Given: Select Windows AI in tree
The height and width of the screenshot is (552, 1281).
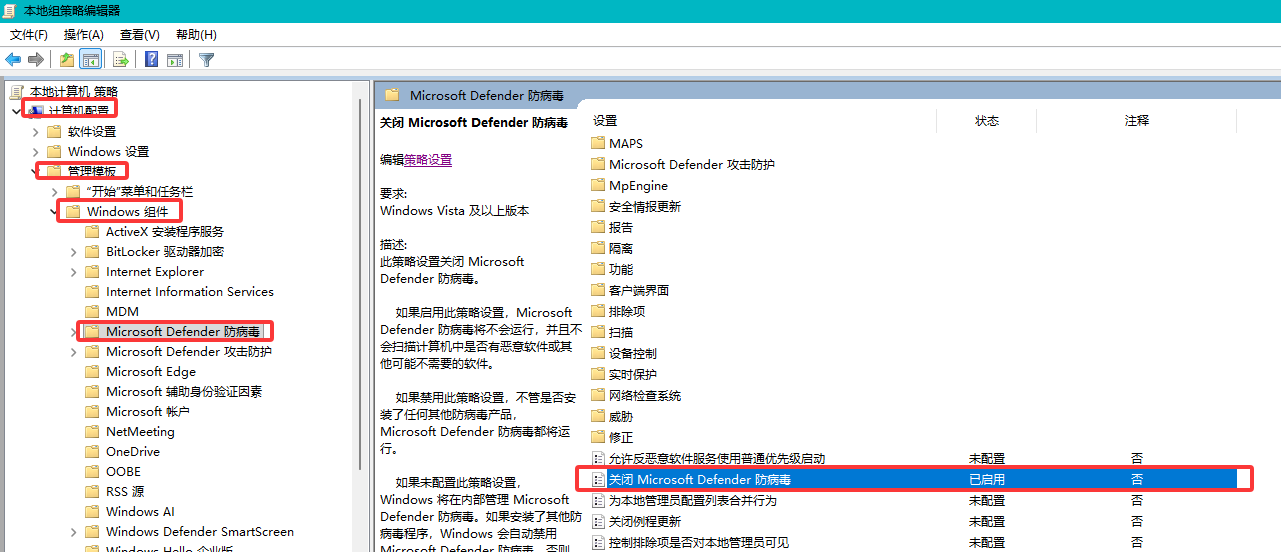Looking at the screenshot, I should pos(140,511).
